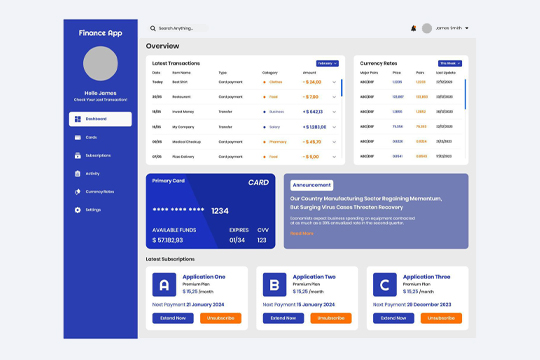Viewport: 540px width, 360px height.
Task: Click Application One's A logo
Action: pos(164,285)
